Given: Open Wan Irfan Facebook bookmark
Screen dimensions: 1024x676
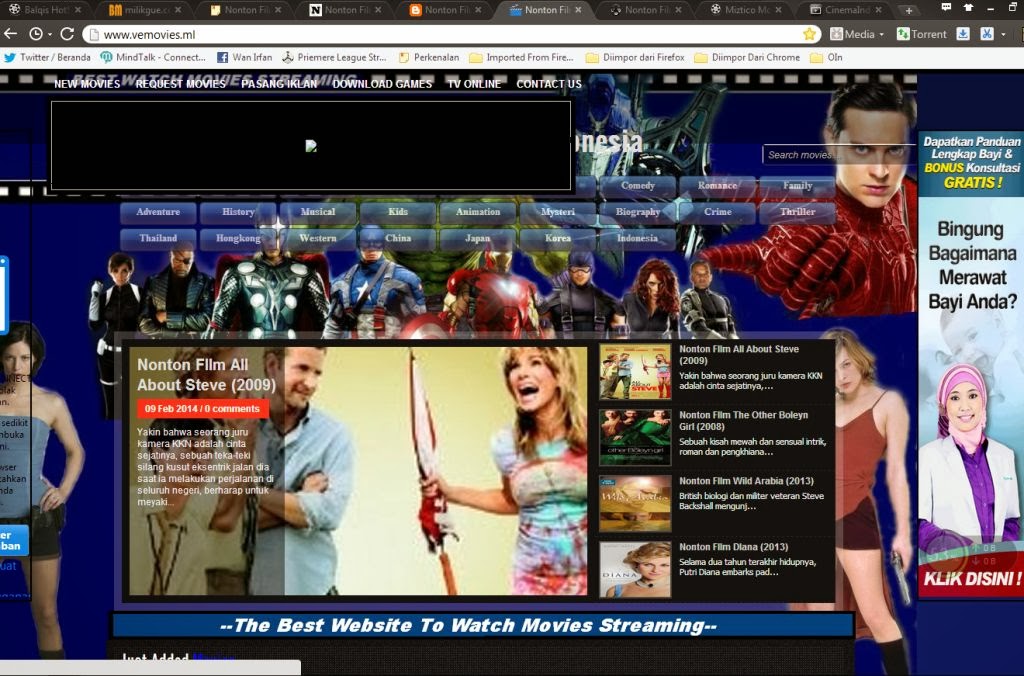Looking at the screenshot, I should click(x=244, y=57).
